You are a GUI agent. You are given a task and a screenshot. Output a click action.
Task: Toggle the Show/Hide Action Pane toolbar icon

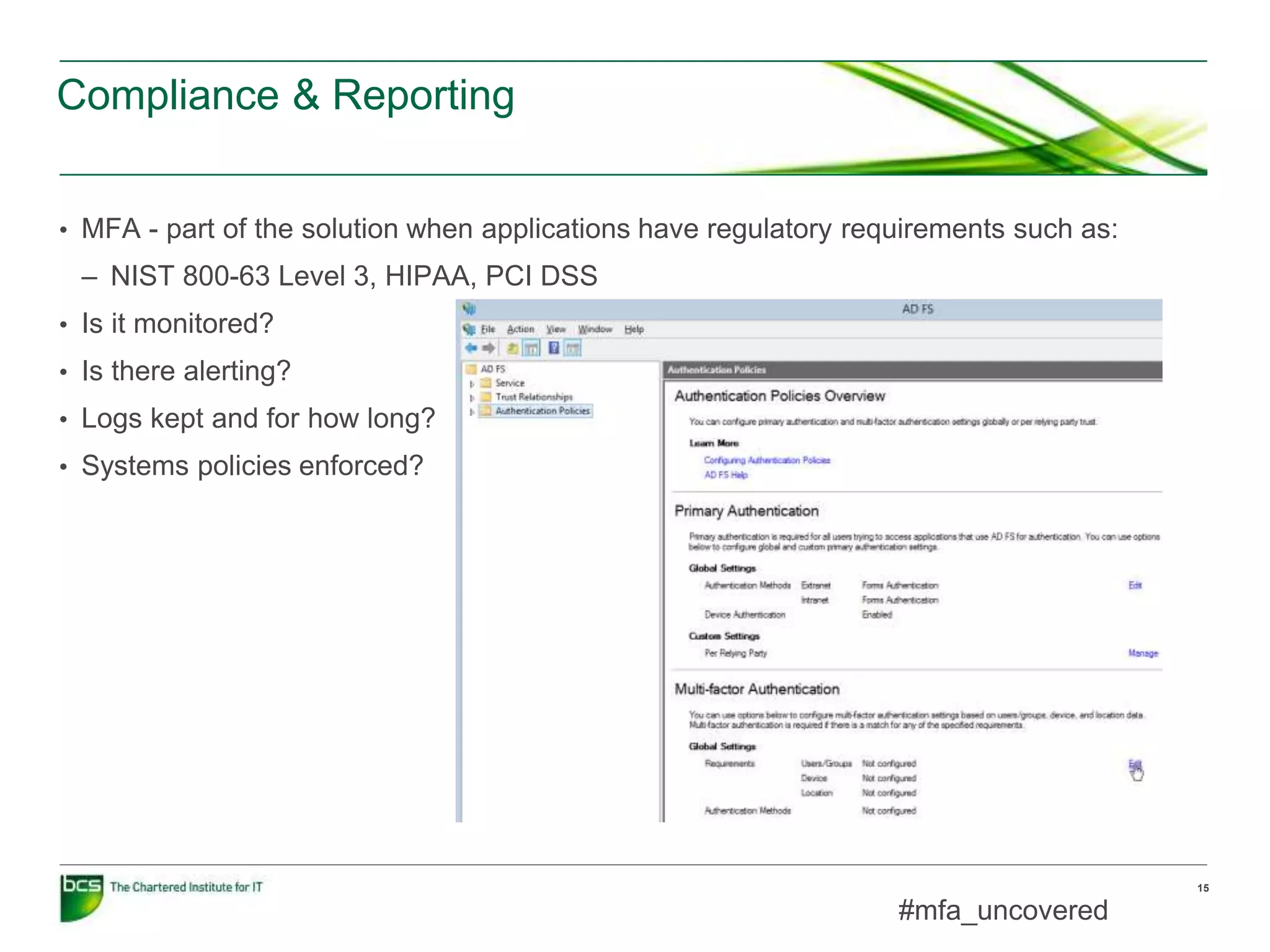tap(572, 348)
